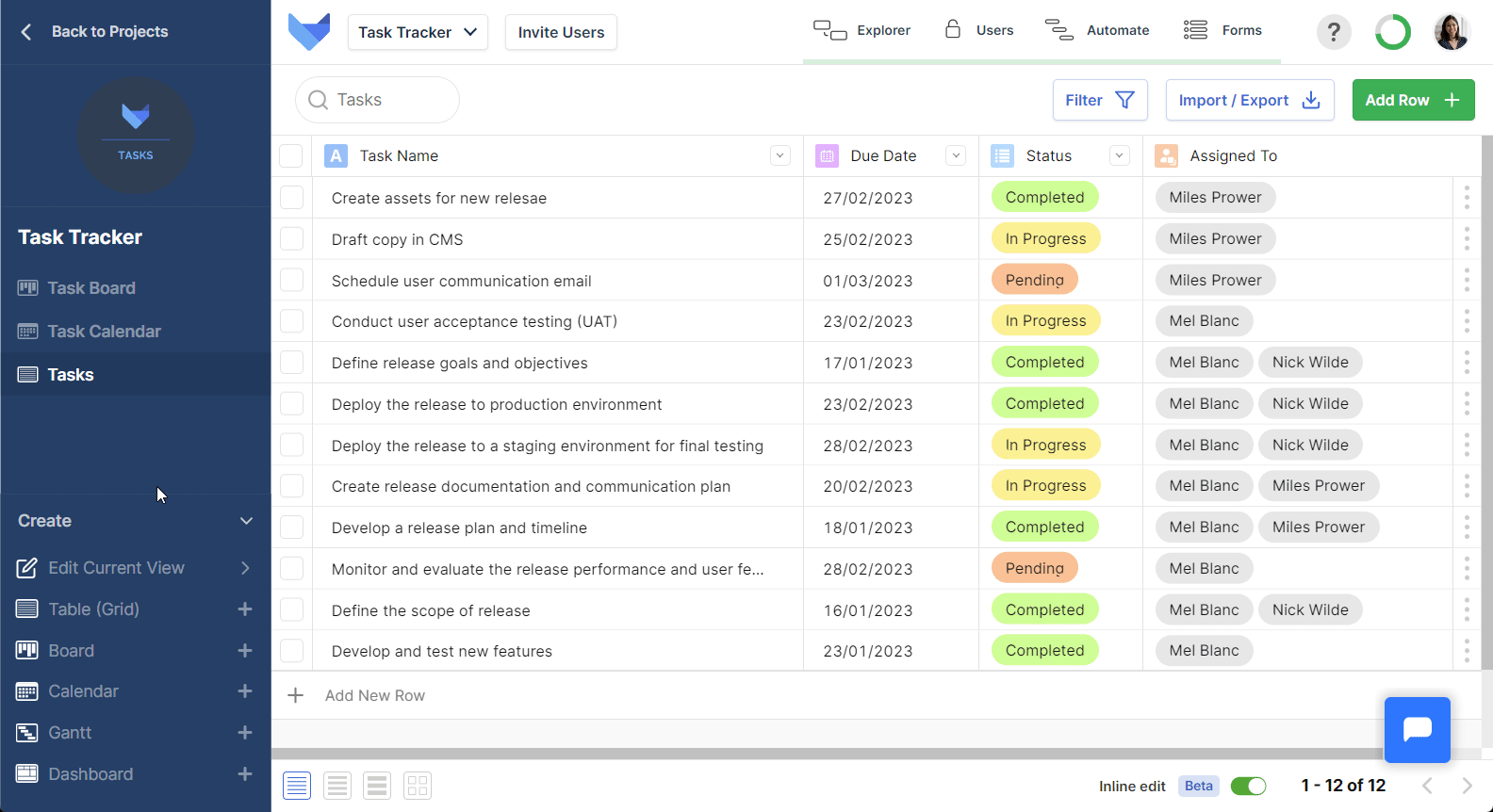Check the Define the scope of release row

pyautogui.click(x=291, y=609)
